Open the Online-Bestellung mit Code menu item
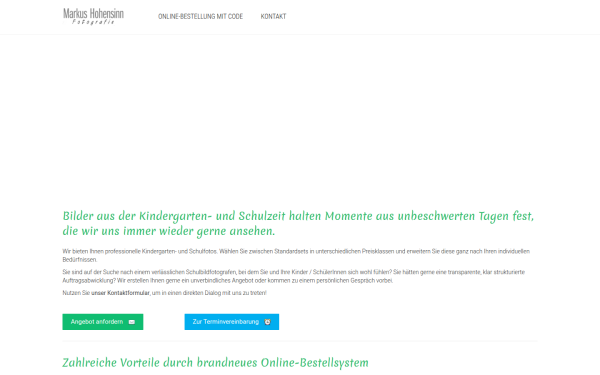The height and width of the screenshot is (375, 600). coord(201,16)
